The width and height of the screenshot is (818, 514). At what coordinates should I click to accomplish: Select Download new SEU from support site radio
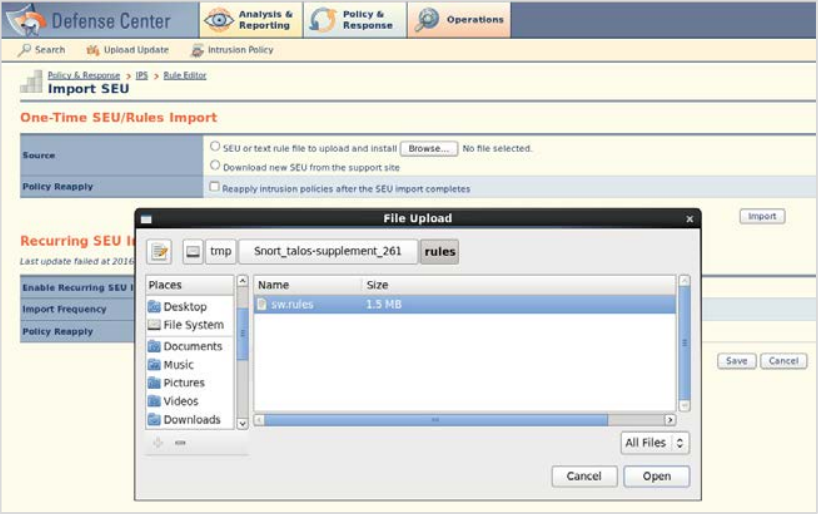(x=215, y=165)
